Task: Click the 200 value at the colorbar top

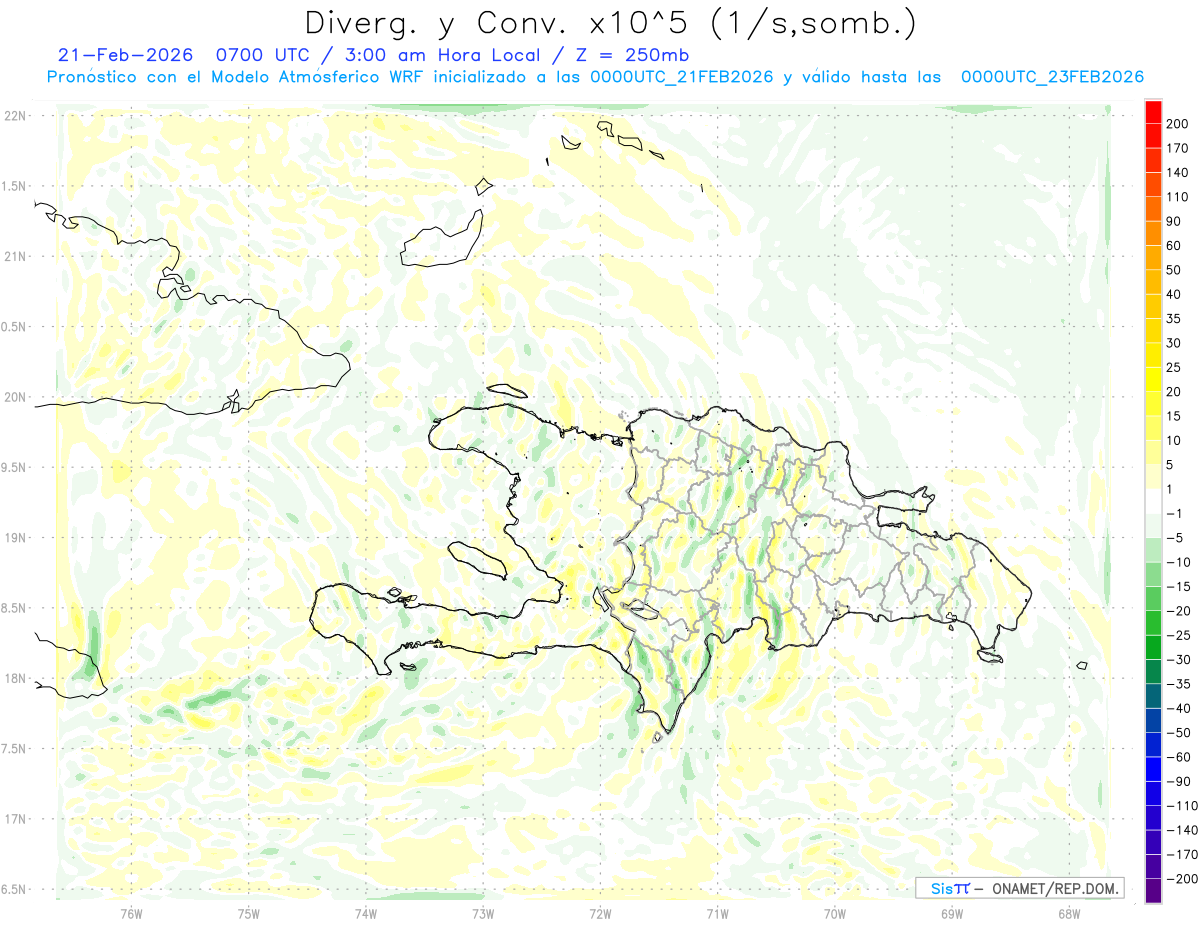Action: [1177, 124]
